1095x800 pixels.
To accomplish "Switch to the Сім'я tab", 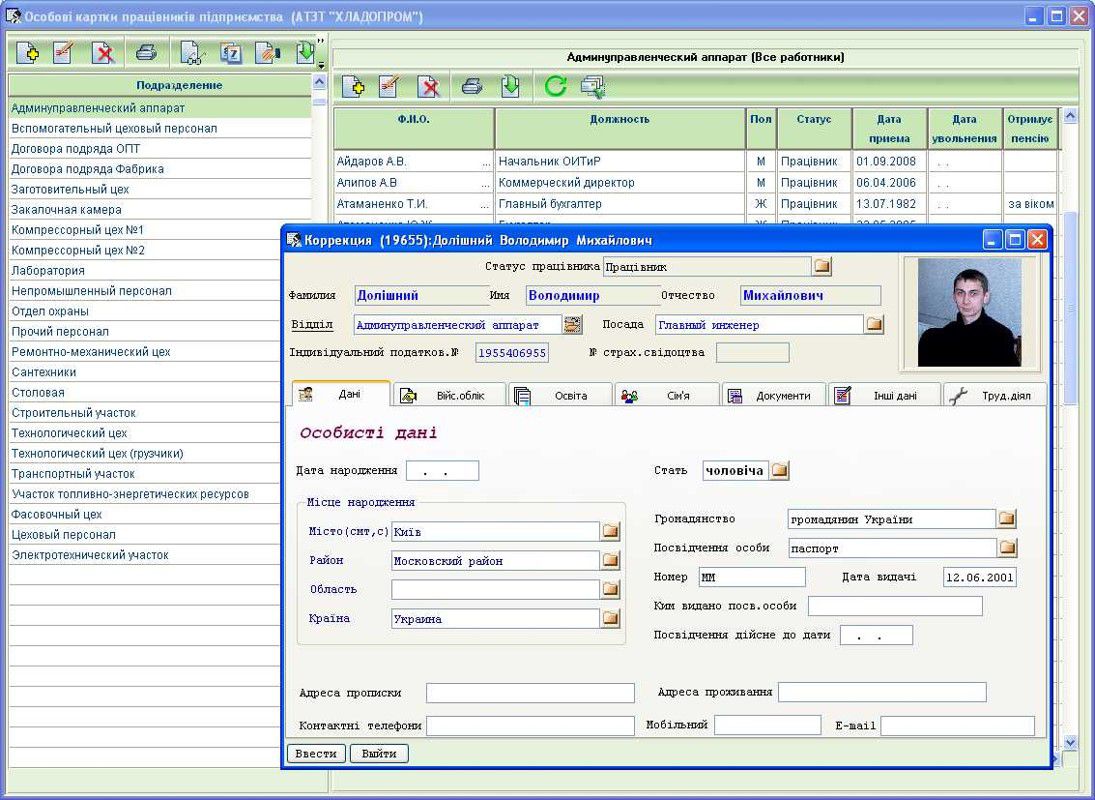I will 667,395.
